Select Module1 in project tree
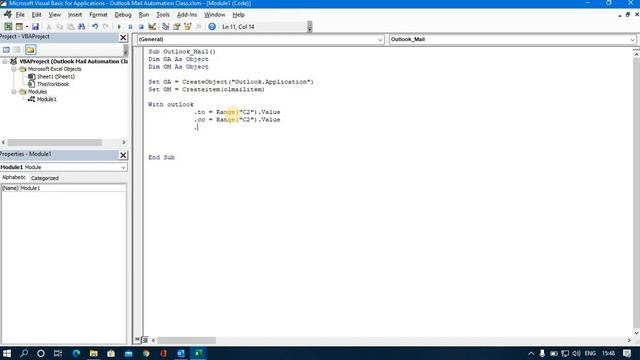This screenshot has width=640, height=360. [x=47, y=99]
